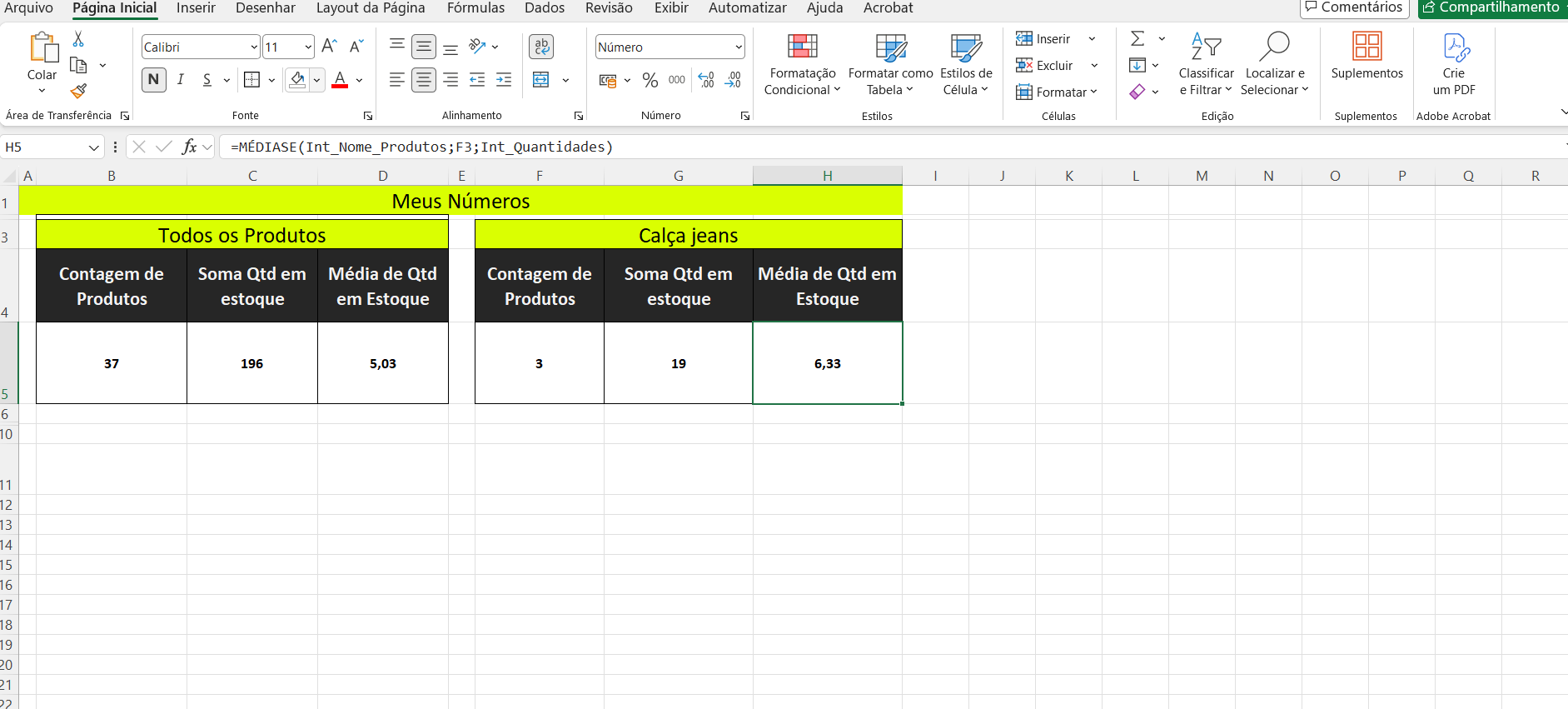Image resolution: width=1568 pixels, height=709 pixels.
Task: Click the borders icon
Action: coord(251,80)
